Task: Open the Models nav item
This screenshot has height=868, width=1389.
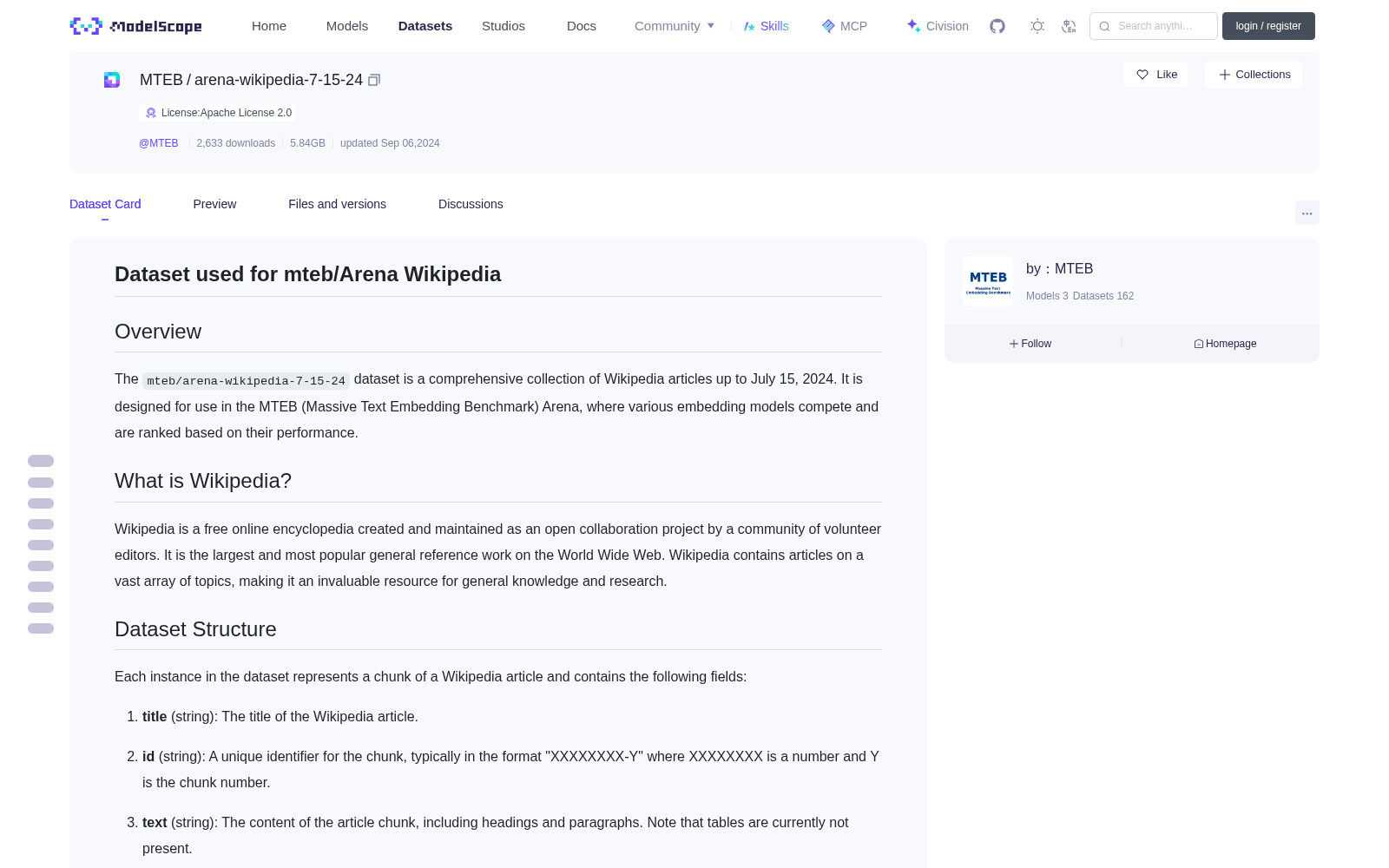Action: (347, 26)
